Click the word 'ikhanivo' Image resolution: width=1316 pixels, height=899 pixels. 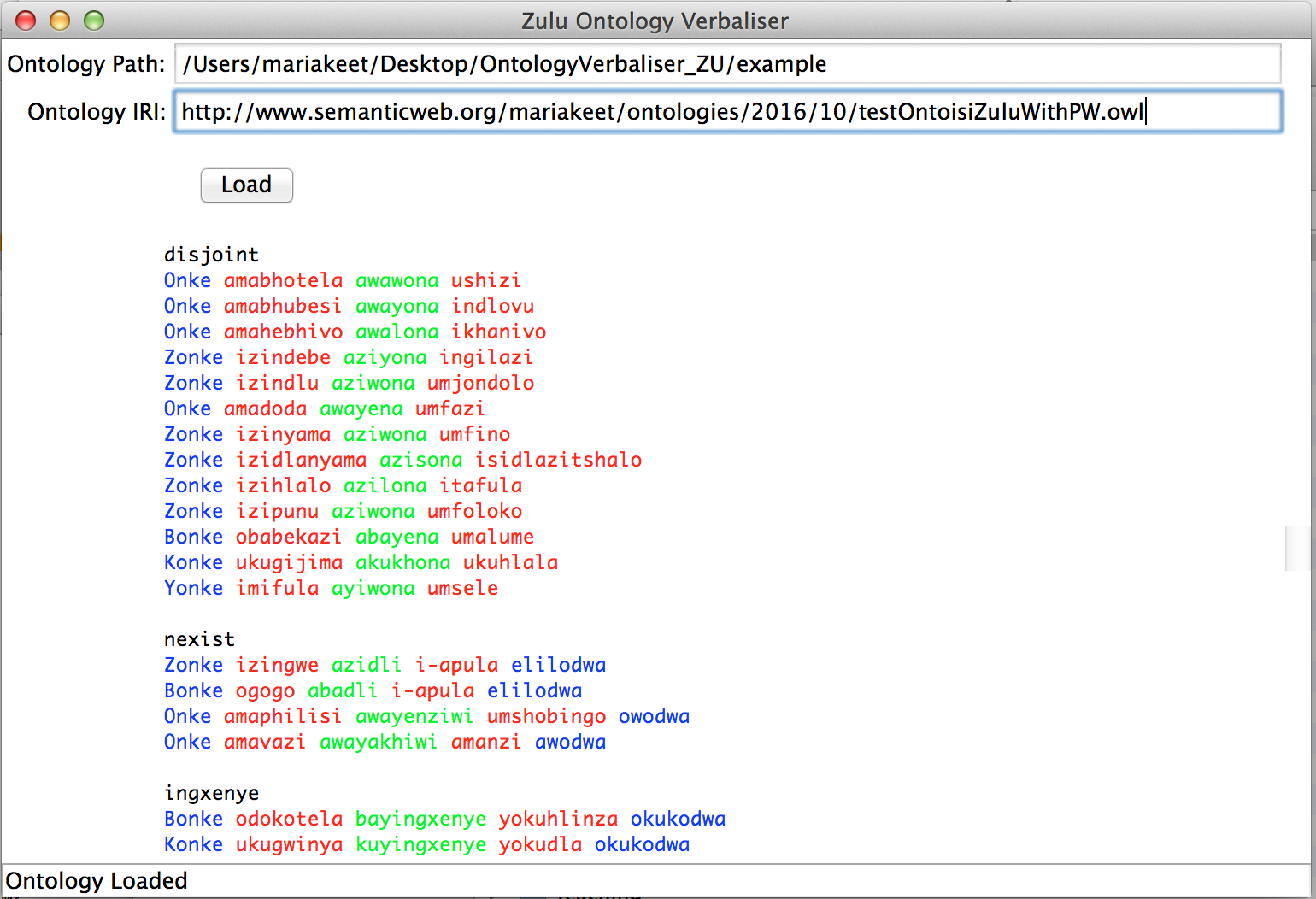point(498,332)
